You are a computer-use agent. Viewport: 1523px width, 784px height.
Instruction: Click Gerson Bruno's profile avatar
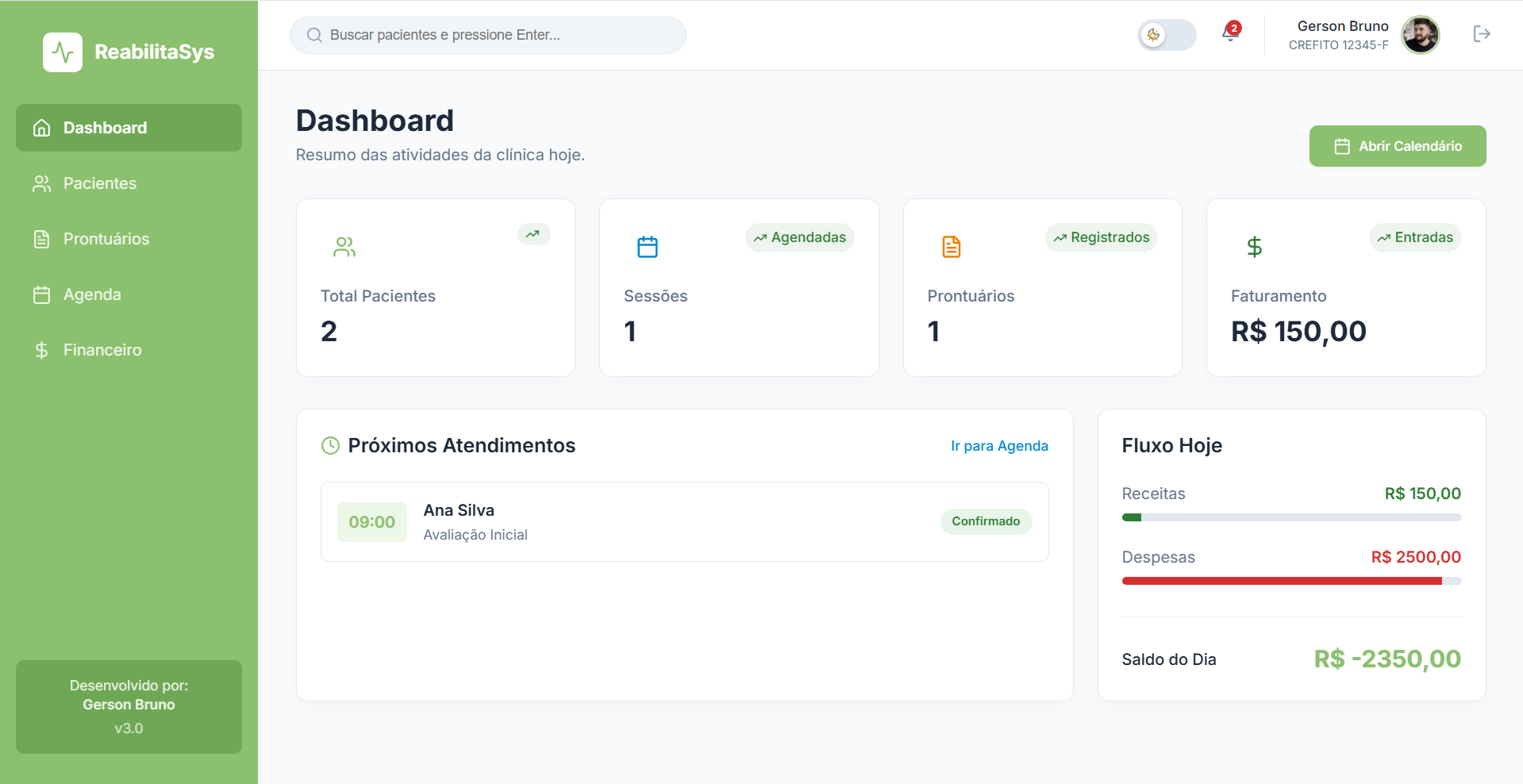tap(1420, 35)
